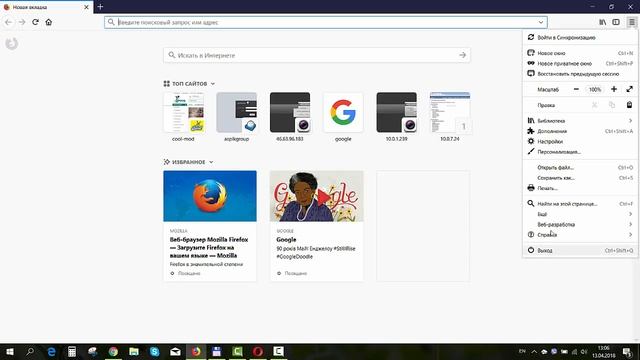Focus the address bar input
Viewport: 640px width, 360px height.
tap(326, 22)
